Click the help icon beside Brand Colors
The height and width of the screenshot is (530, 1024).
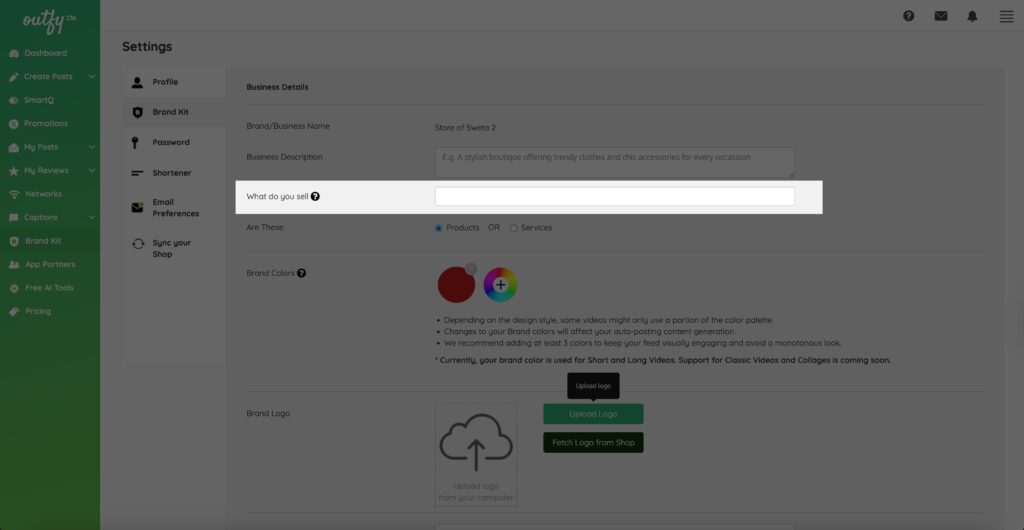[302, 273]
